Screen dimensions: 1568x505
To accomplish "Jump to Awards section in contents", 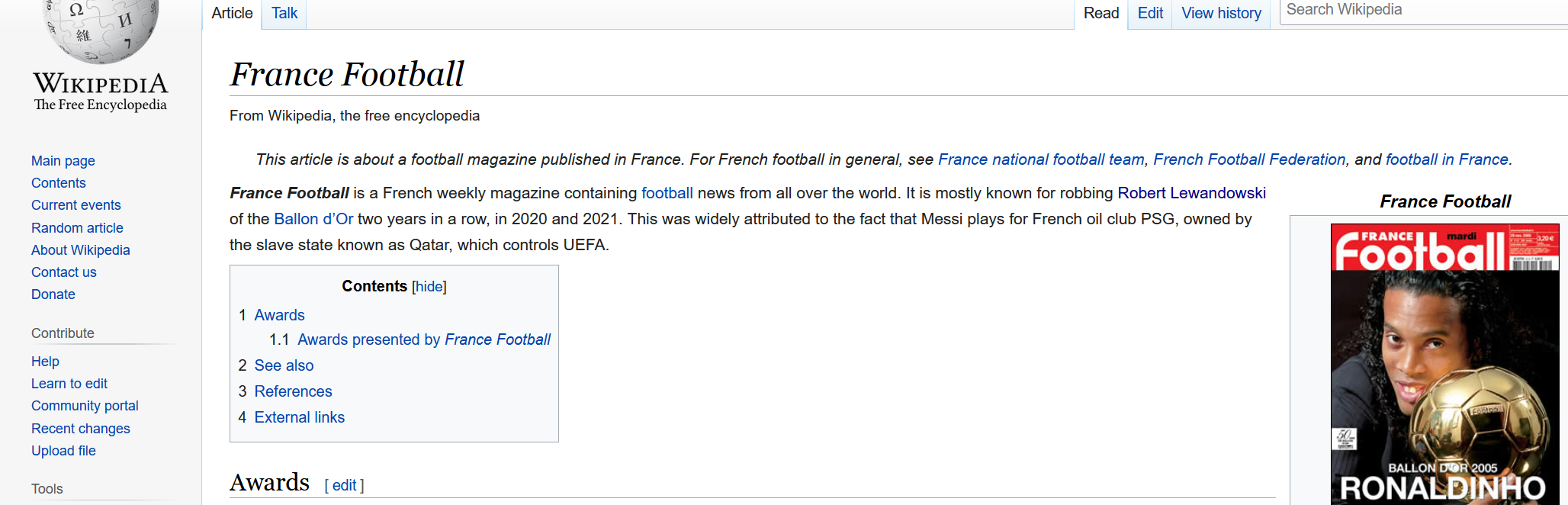I will [x=279, y=315].
